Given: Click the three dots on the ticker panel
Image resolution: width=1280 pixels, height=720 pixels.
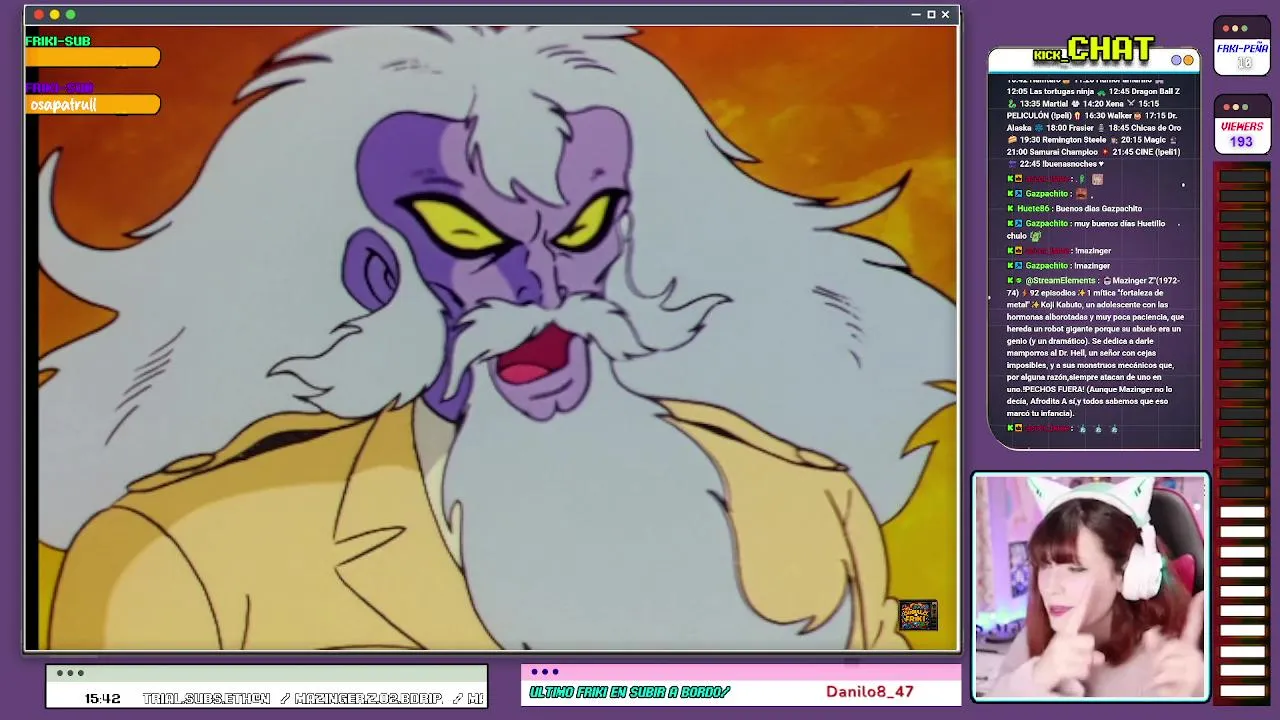Looking at the screenshot, I should [x=70, y=673].
